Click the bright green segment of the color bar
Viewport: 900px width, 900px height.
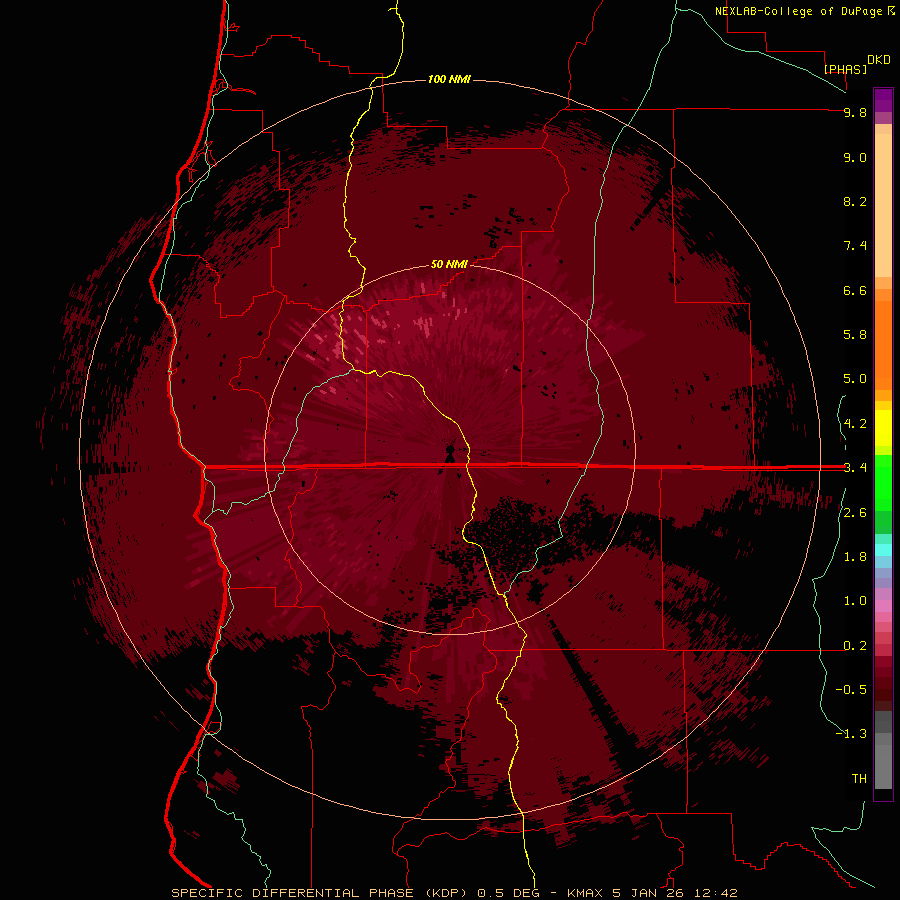tap(883, 483)
